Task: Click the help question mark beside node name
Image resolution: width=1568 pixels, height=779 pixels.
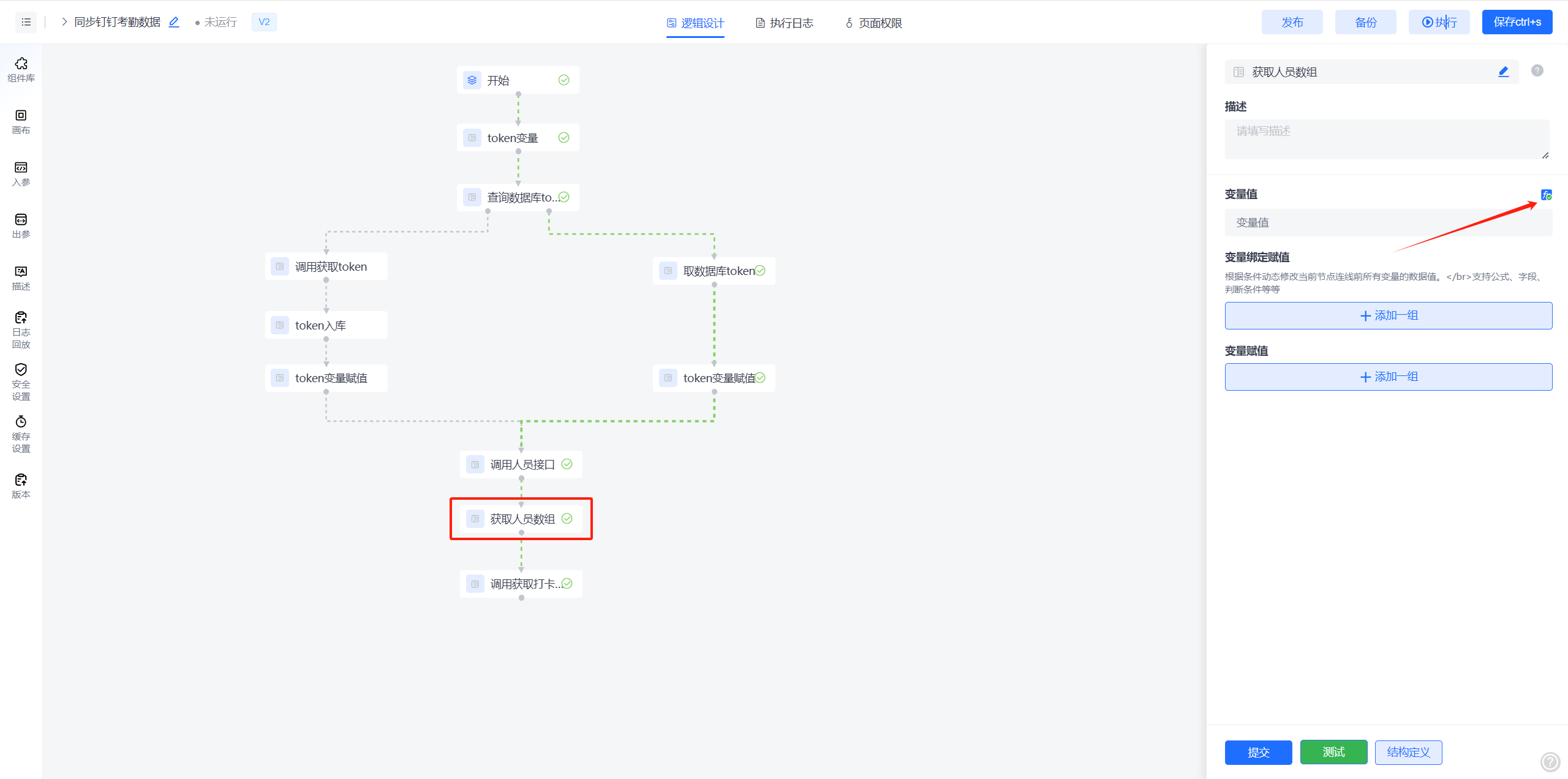Action: 1537,71
